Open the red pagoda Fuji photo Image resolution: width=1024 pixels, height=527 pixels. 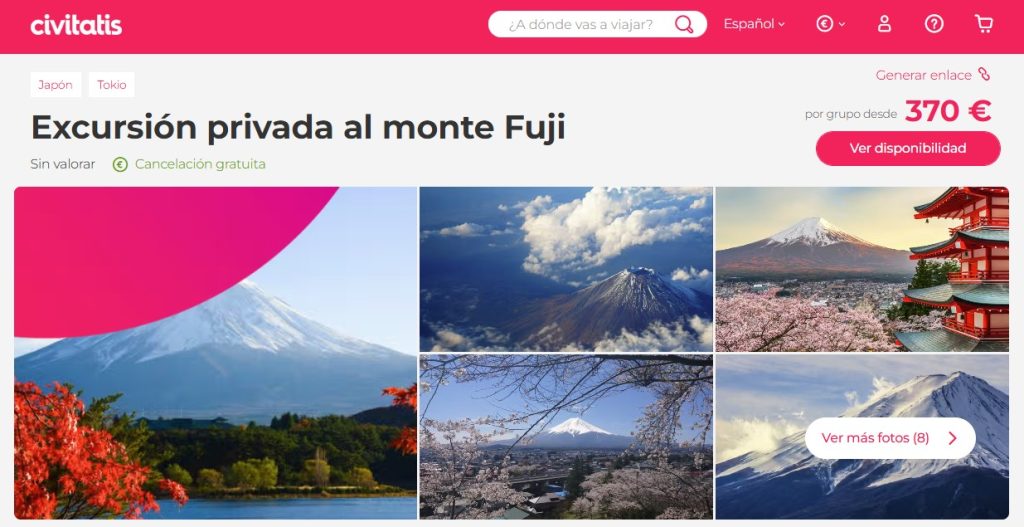tap(862, 269)
